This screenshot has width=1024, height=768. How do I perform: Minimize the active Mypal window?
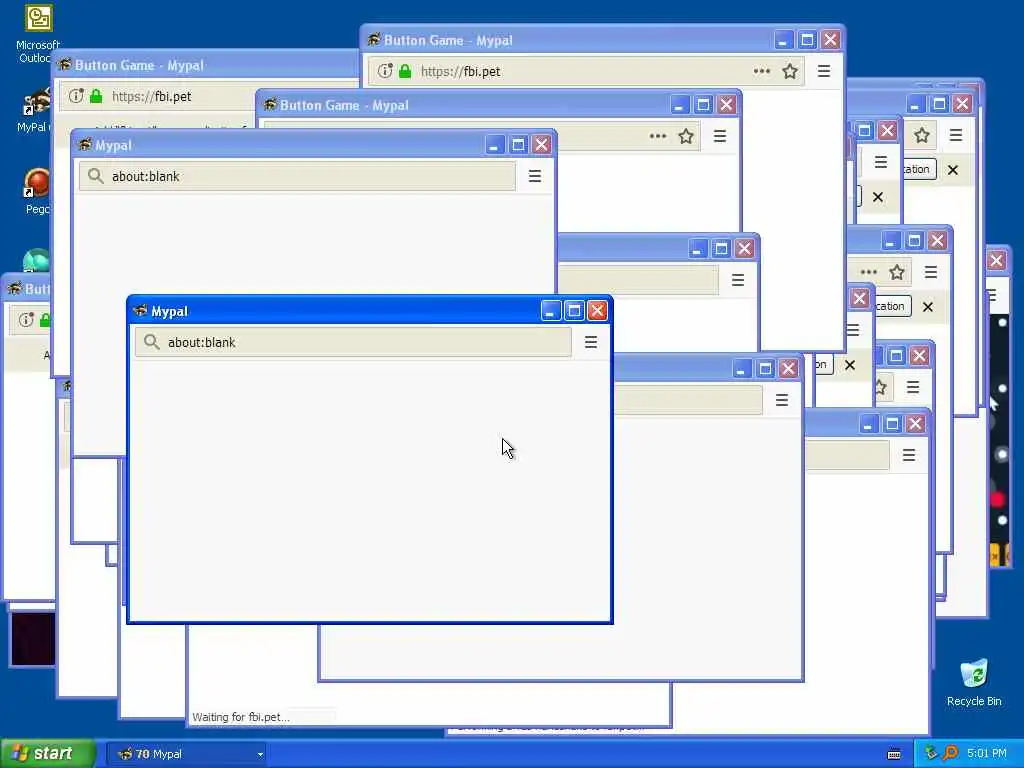pyautogui.click(x=551, y=311)
